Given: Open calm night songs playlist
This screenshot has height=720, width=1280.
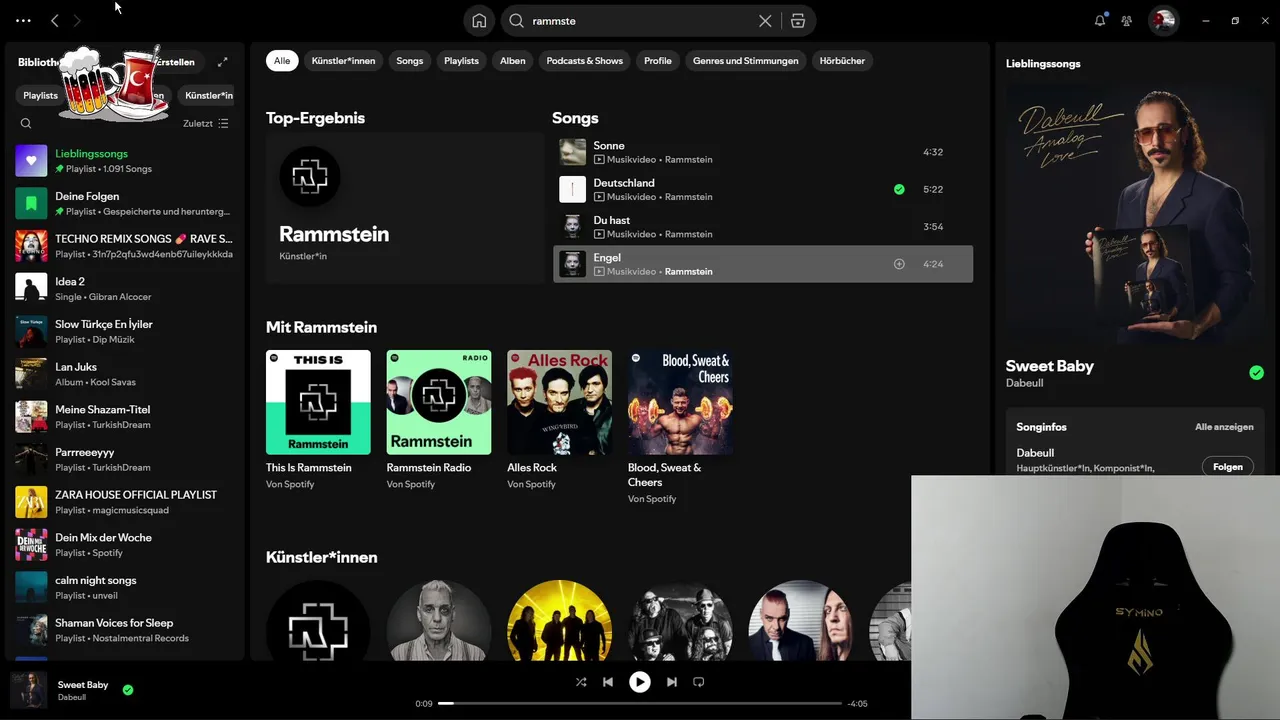Looking at the screenshot, I should (125, 587).
